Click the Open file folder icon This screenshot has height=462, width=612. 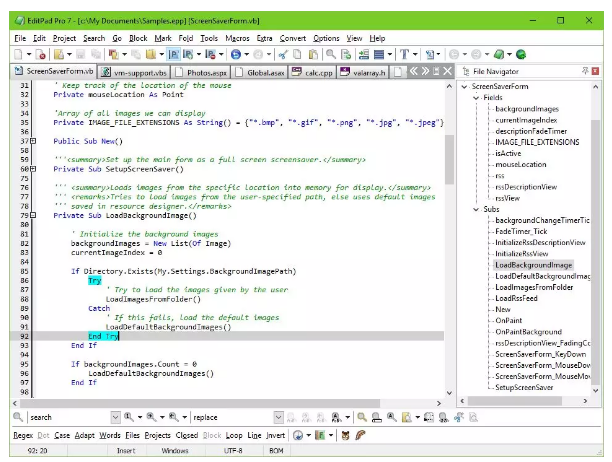(x=59, y=54)
